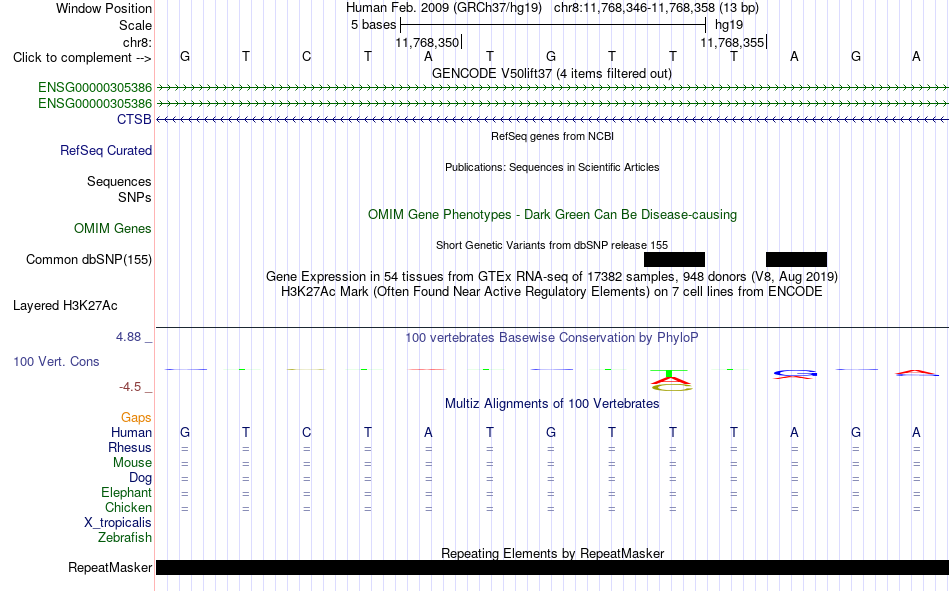This screenshot has height=591, width=950.
Task: Open the RefSeq Curated track label
Action: pyautogui.click(x=105, y=150)
